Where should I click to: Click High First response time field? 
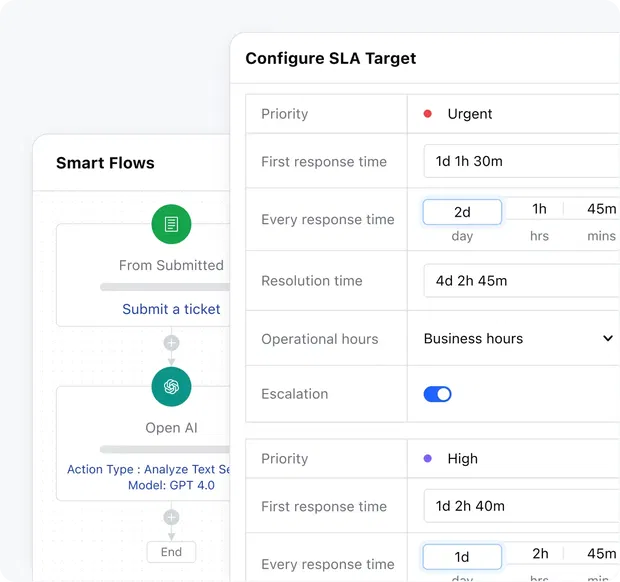point(520,507)
